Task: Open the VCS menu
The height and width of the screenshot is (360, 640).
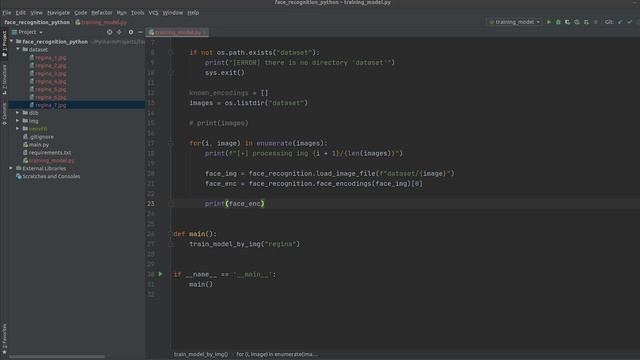Action: (x=153, y=13)
